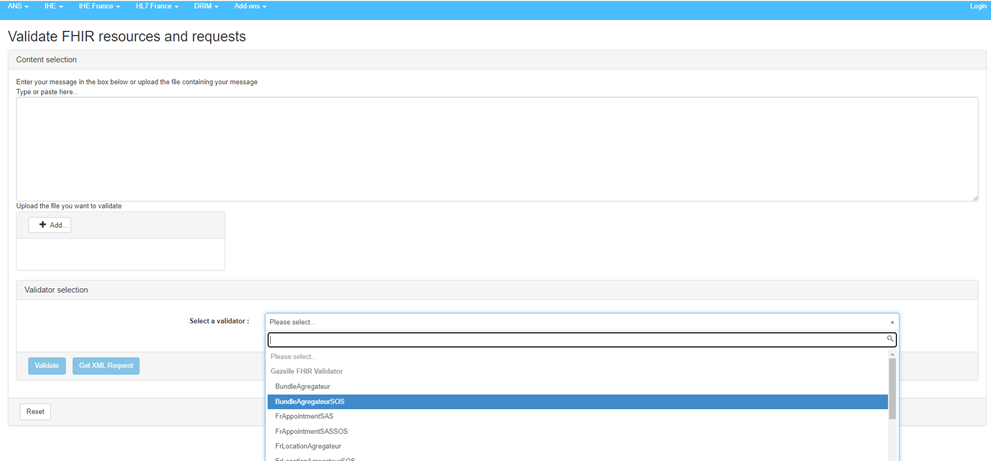991x461 pixels.
Task: Click the Get XML Request button
Action: [106, 366]
